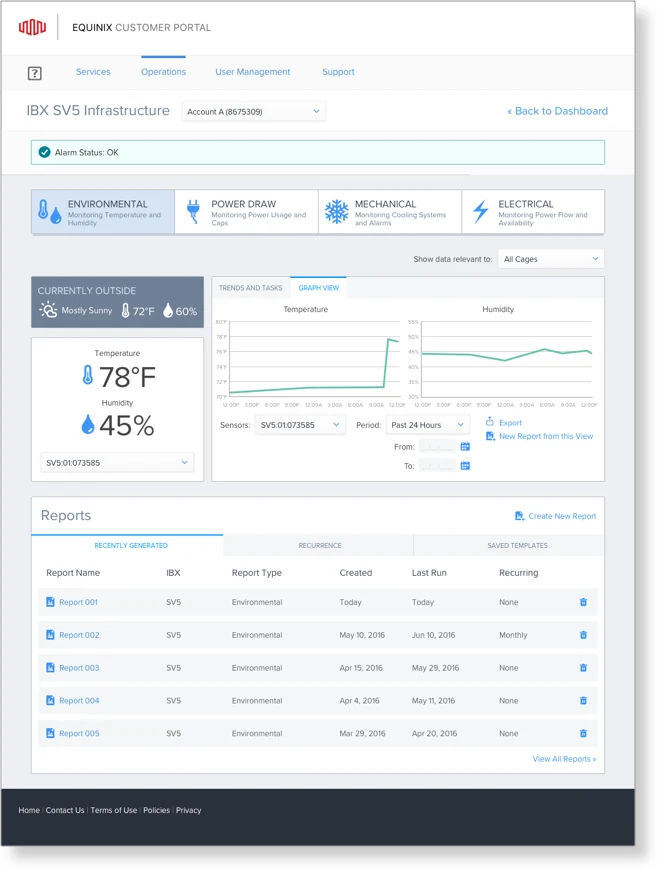Expand the sensor dropdown under 45% humidity
The image size is (659, 870).
(x=117, y=463)
